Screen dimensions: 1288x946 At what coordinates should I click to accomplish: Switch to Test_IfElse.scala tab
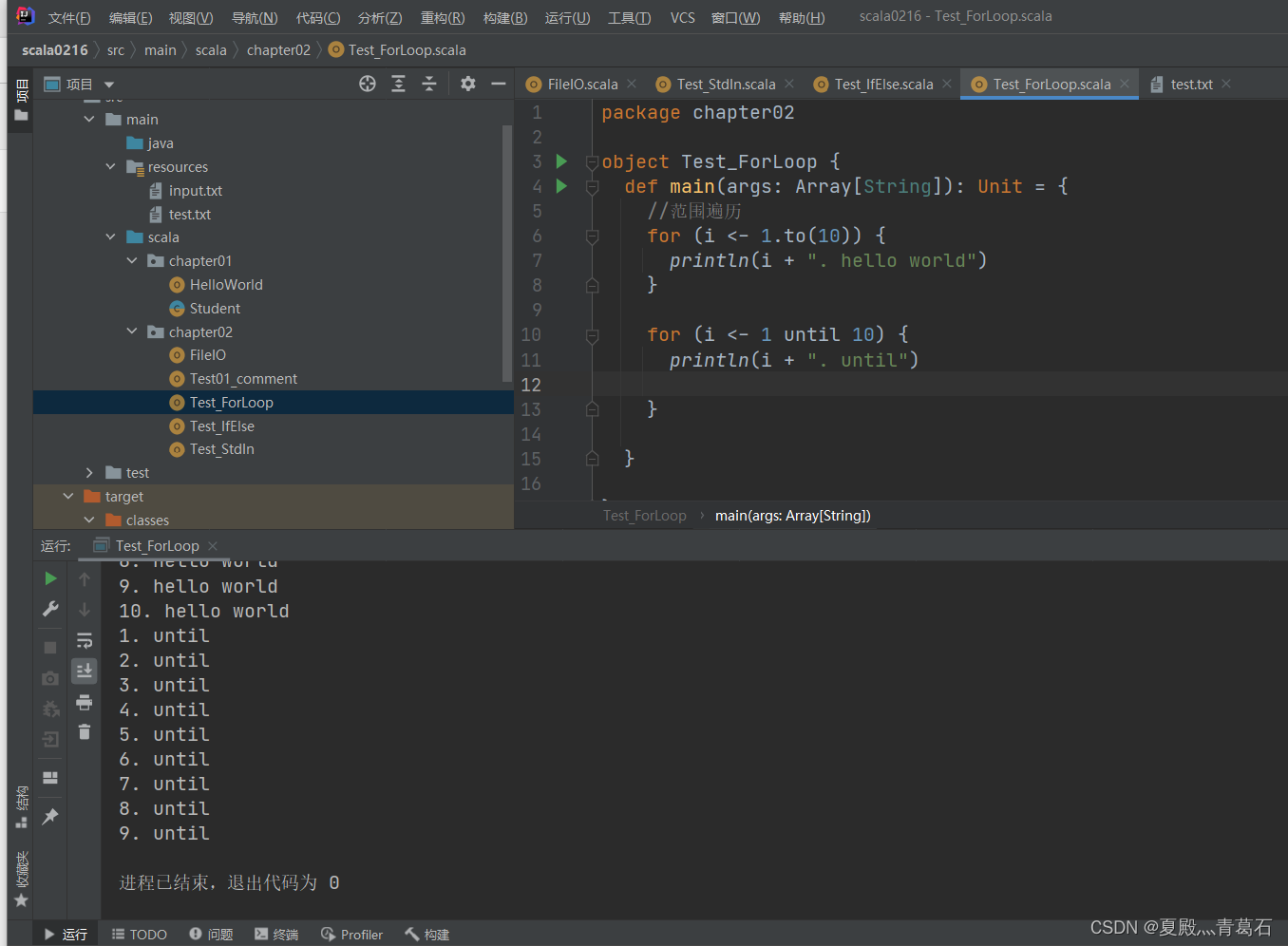click(883, 84)
